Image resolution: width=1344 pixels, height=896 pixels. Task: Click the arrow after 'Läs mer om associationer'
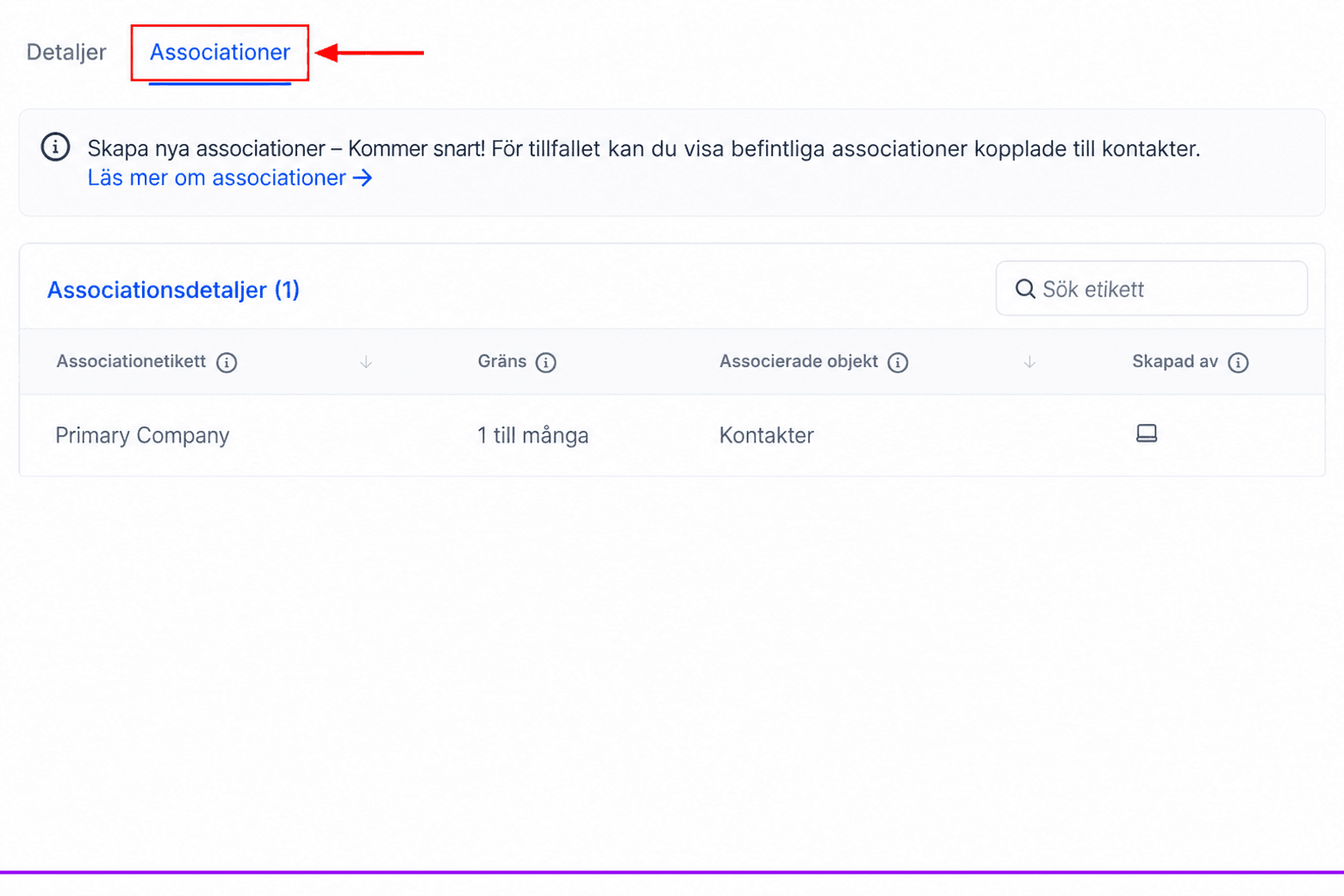363,177
